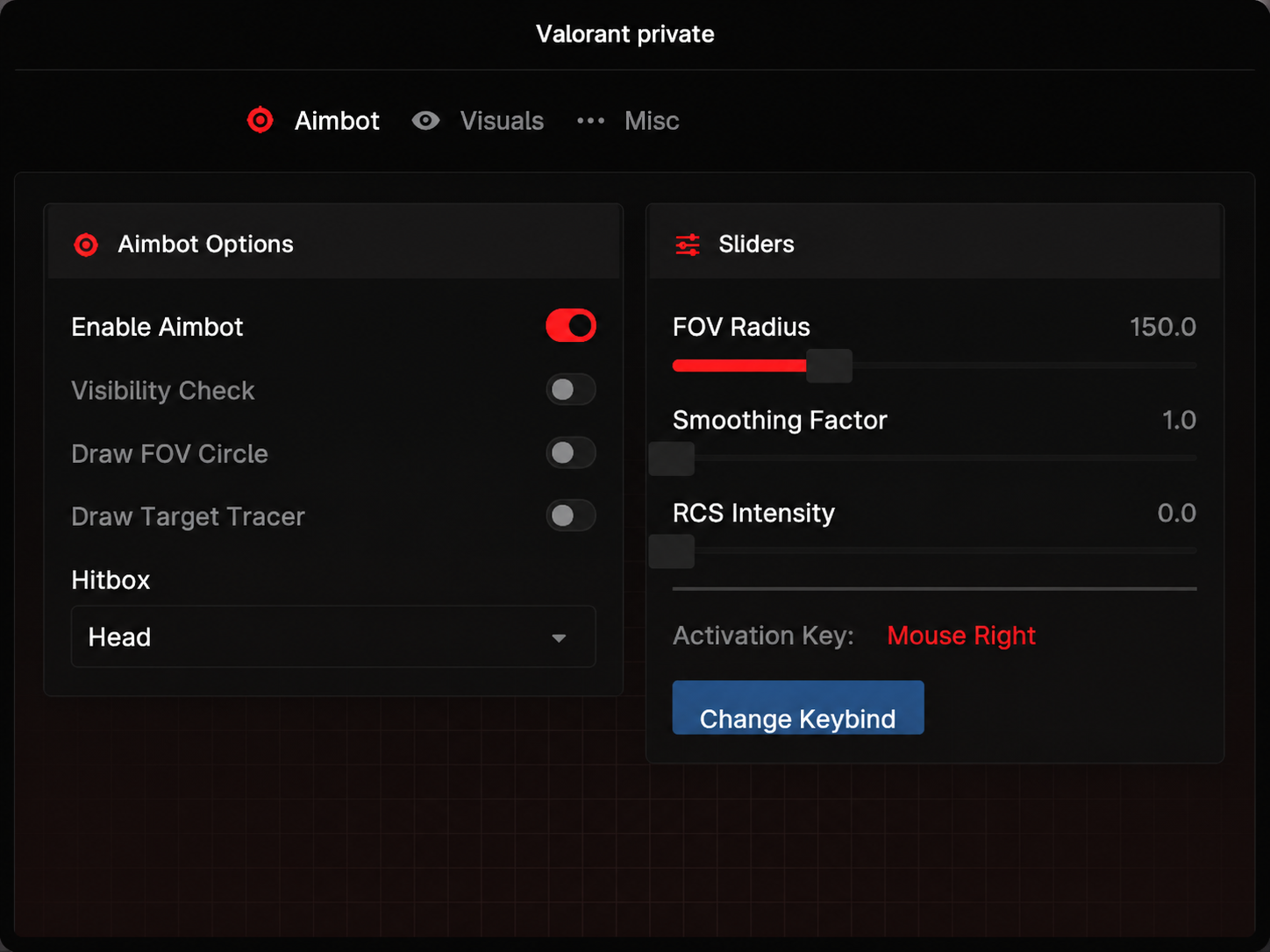
Task: Click the "Activation Key:" label
Action: pyautogui.click(x=763, y=636)
